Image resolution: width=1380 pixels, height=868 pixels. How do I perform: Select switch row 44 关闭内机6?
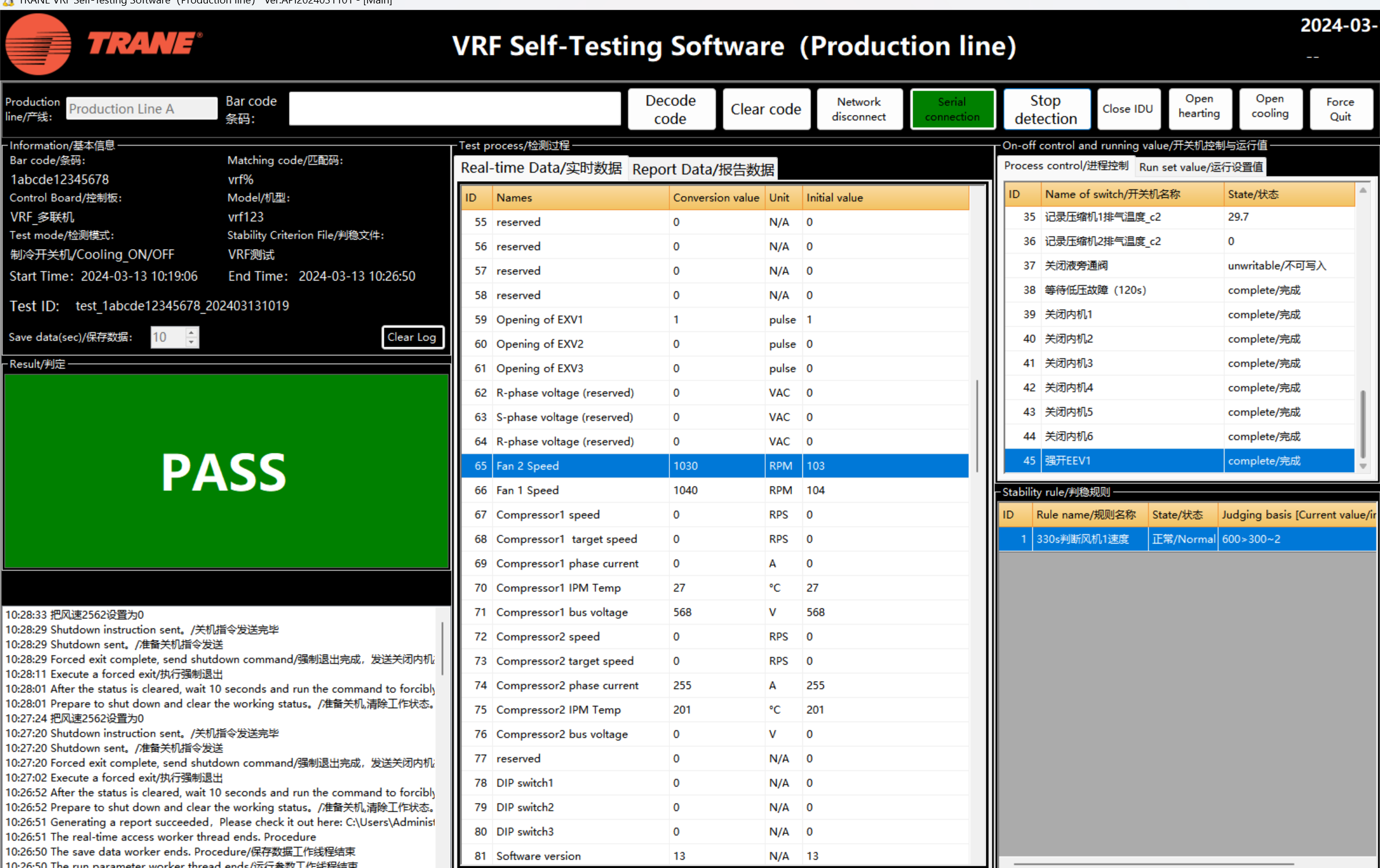tap(1180, 436)
